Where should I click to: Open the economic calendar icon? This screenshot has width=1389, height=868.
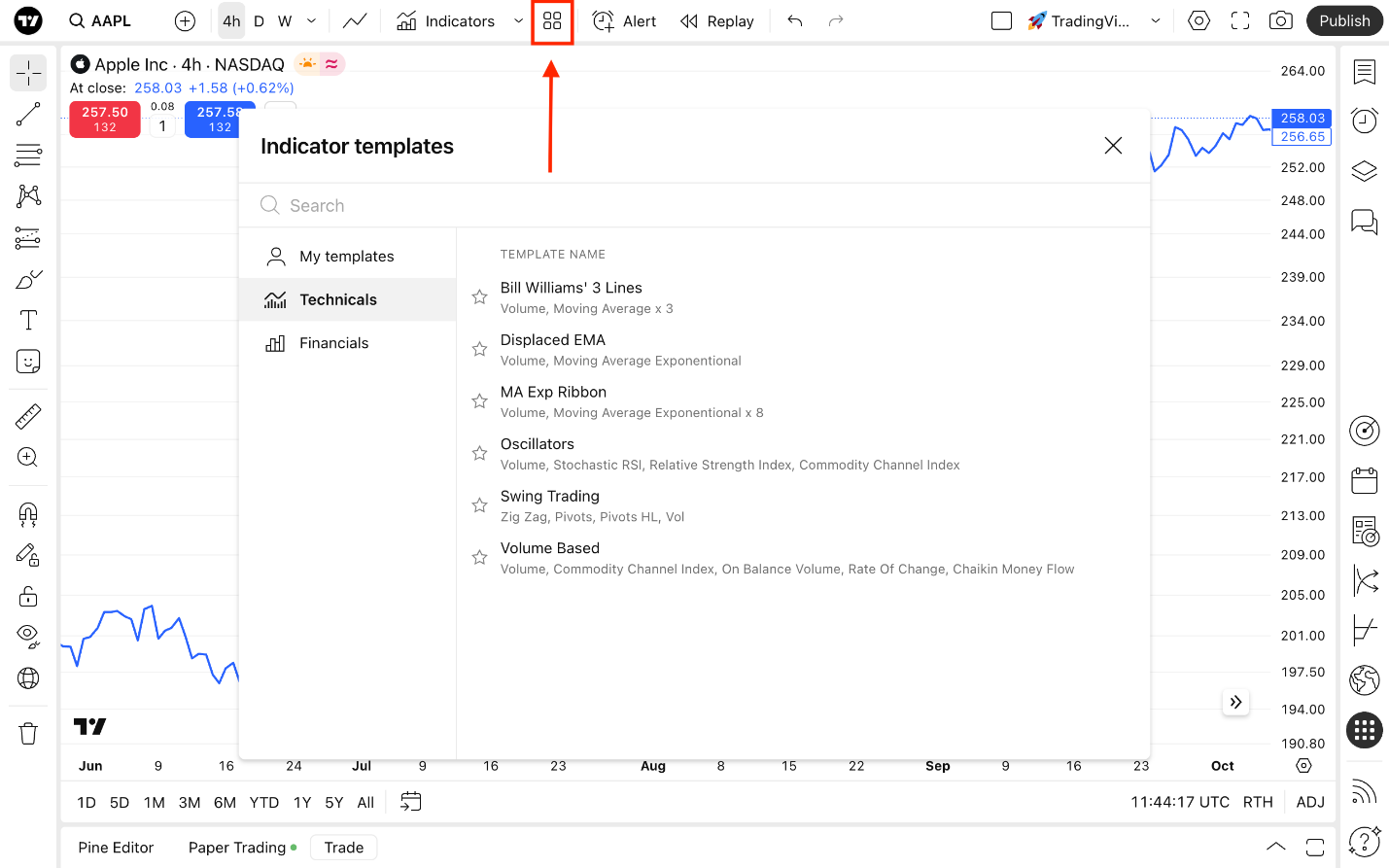coord(1365,480)
